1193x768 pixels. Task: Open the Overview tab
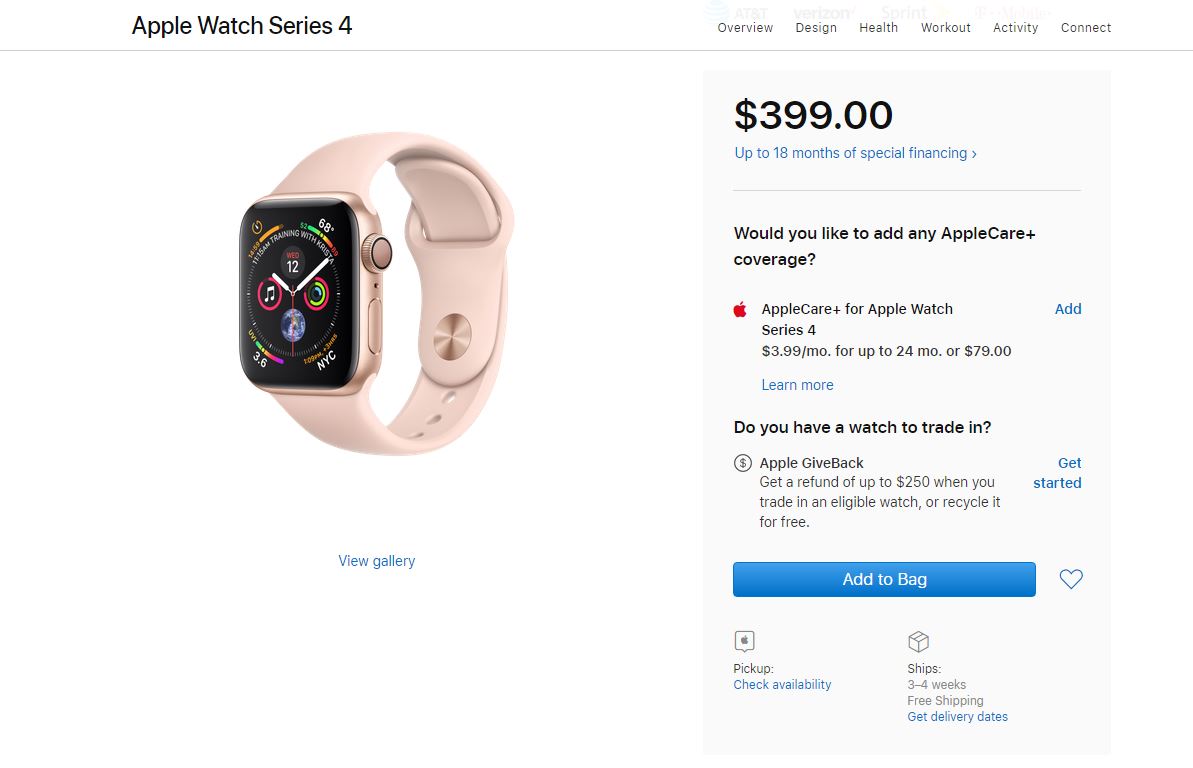745,28
